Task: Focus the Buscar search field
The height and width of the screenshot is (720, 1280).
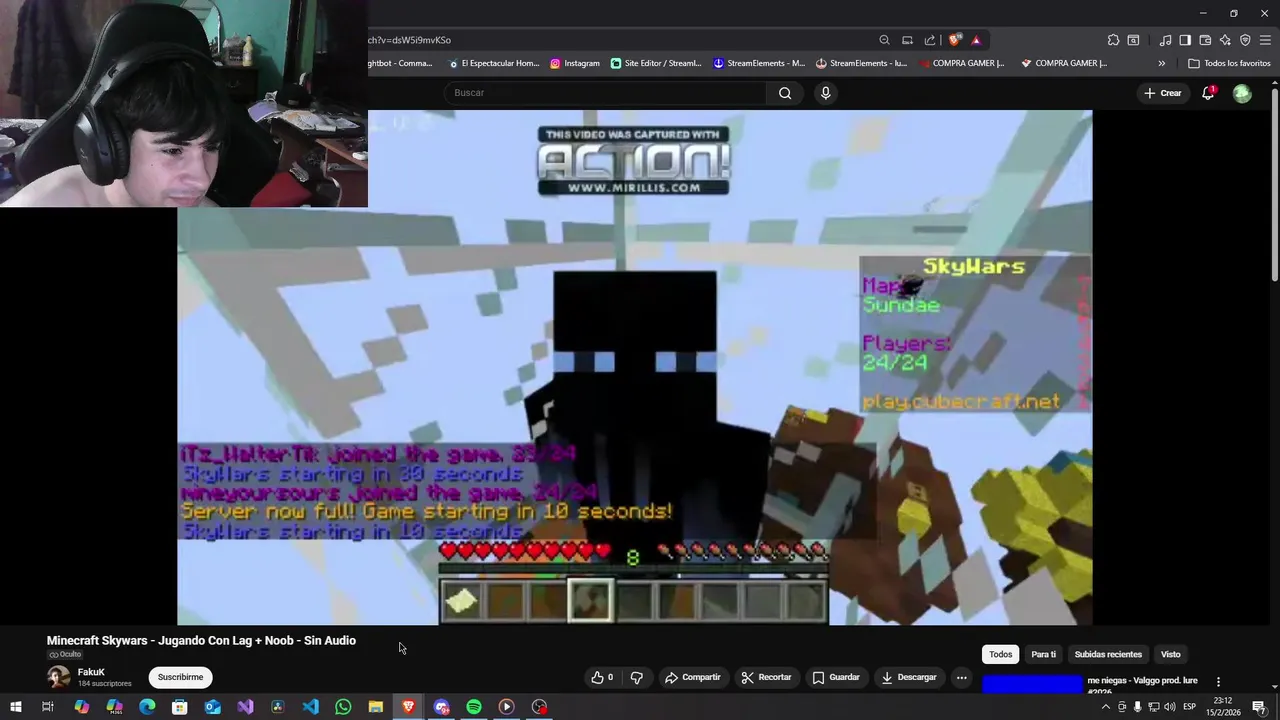Action: 605,93
